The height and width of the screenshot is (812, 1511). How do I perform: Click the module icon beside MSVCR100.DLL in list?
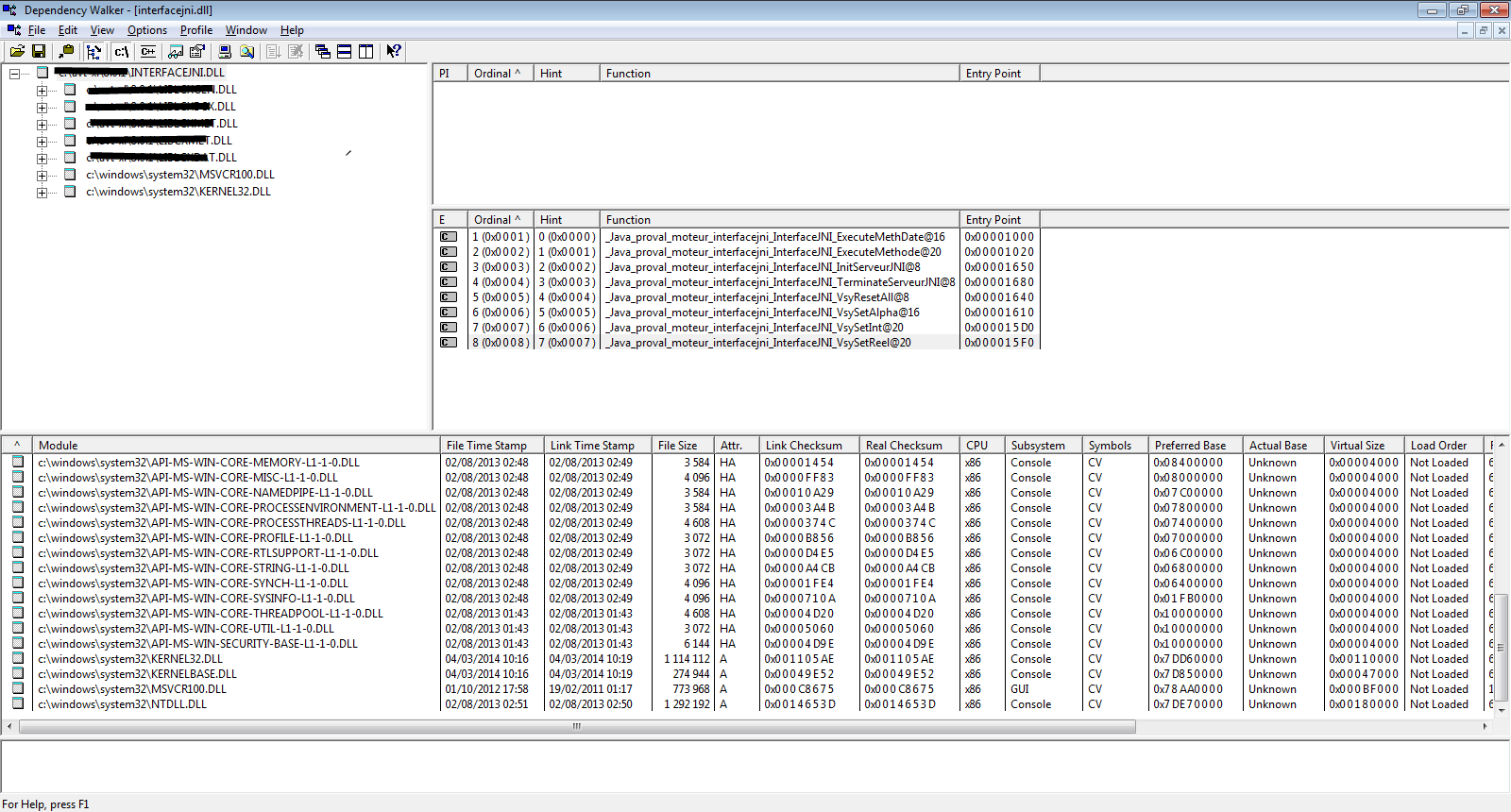coord(18,688)
